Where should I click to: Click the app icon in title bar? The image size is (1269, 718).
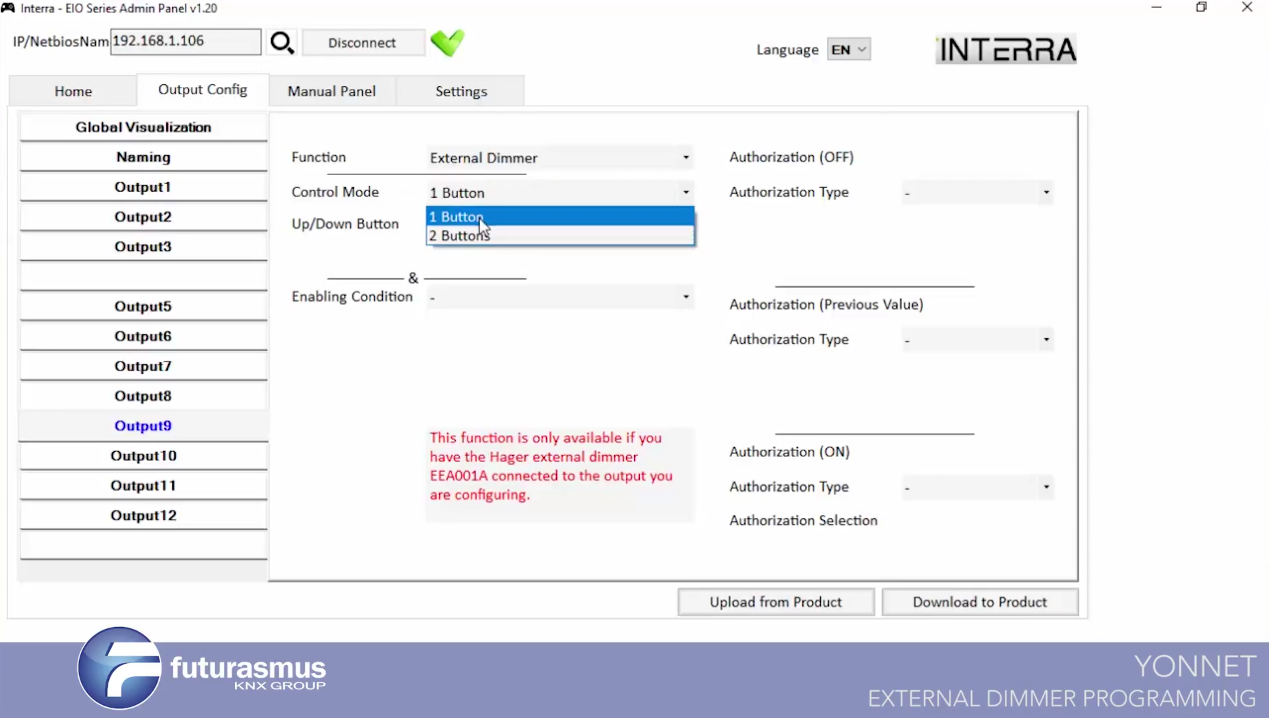click(x=8, y=8)
